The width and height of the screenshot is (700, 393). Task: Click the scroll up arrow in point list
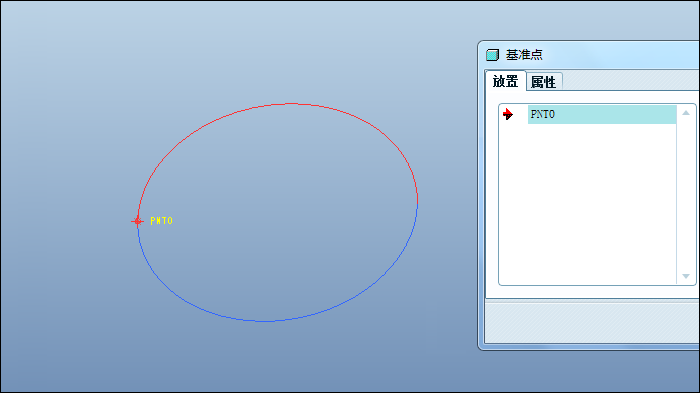click(x=686, y=113)
